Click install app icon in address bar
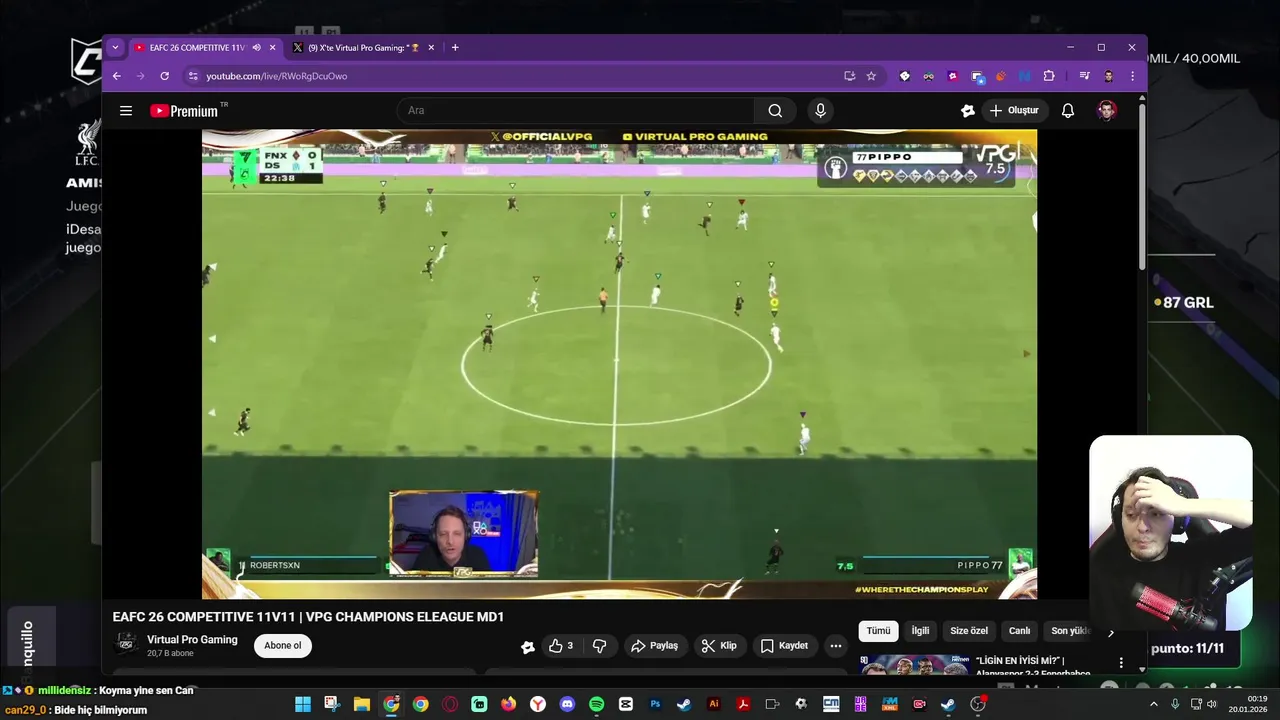Viewport: 1280px width, 720px height. pyautogui.click(x=849, y=76)
